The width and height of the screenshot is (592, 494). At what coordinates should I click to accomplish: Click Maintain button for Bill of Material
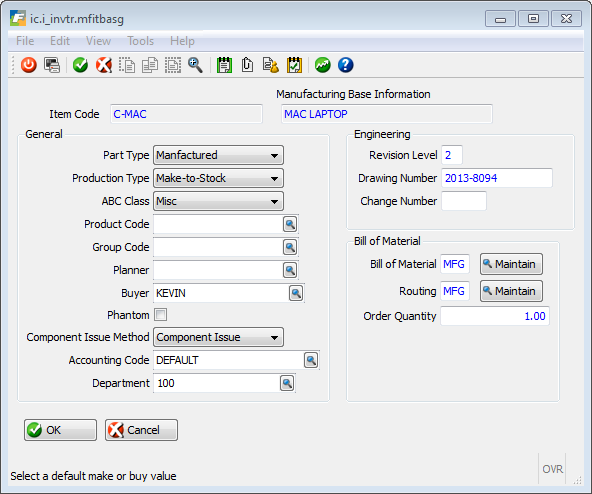pyautogui.click(x=511, y=264)
